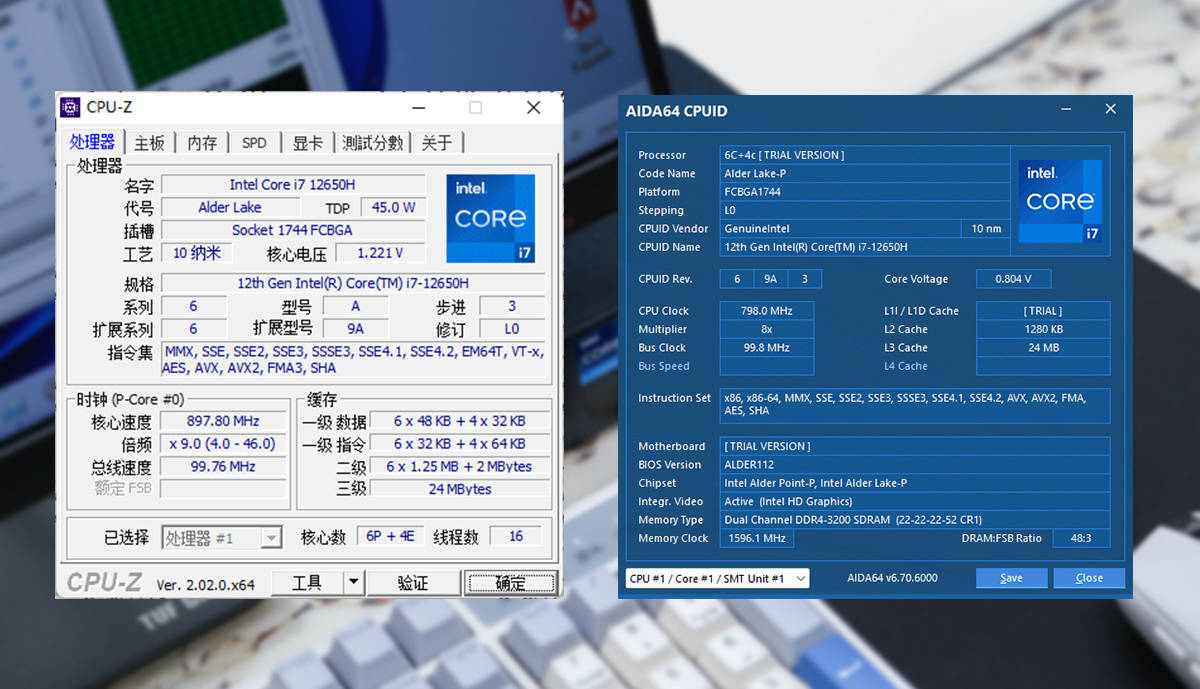Select the 处理器 tab in CPU-Z
This screenshot has height=689, width=1200.
(x=93, y=142)
